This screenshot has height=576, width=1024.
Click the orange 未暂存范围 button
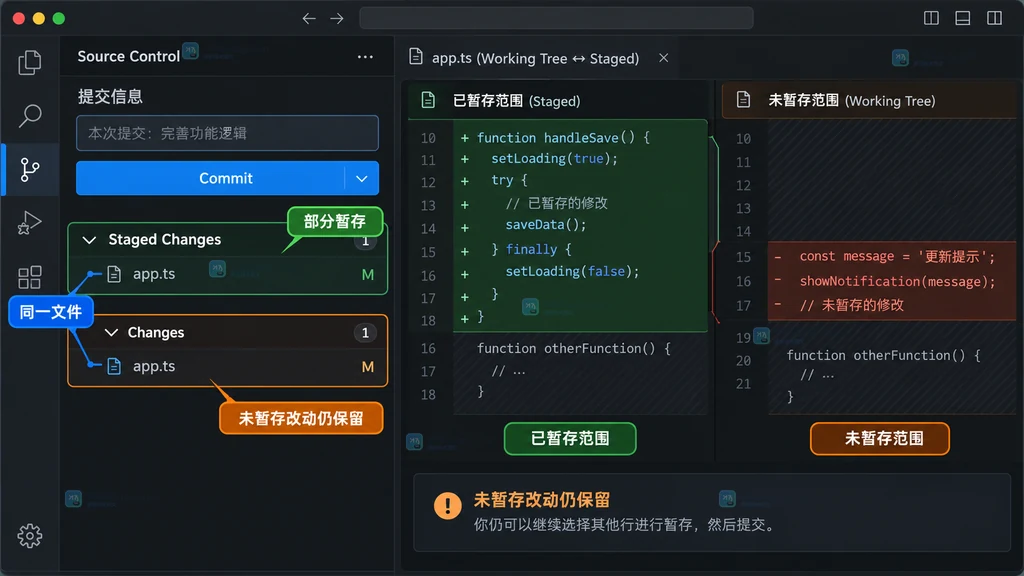(880, 438)
